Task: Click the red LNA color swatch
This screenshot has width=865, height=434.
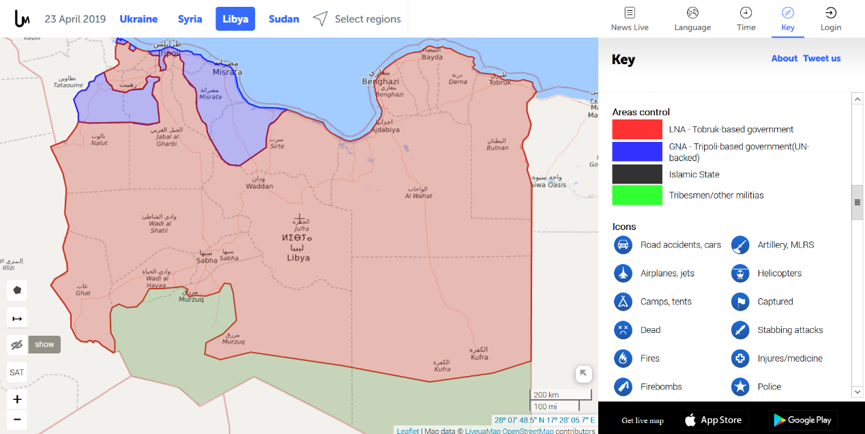Action: point(637,130)
